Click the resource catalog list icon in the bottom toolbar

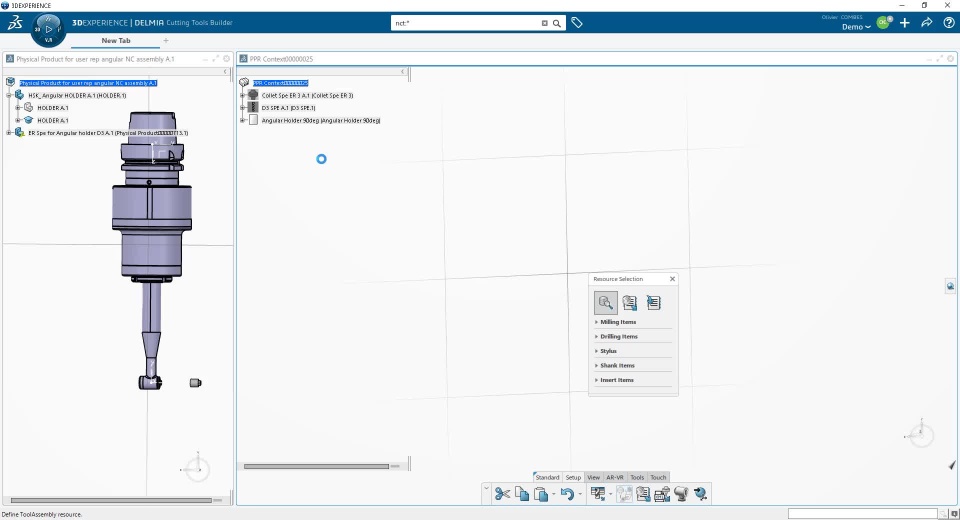(643, 494)
